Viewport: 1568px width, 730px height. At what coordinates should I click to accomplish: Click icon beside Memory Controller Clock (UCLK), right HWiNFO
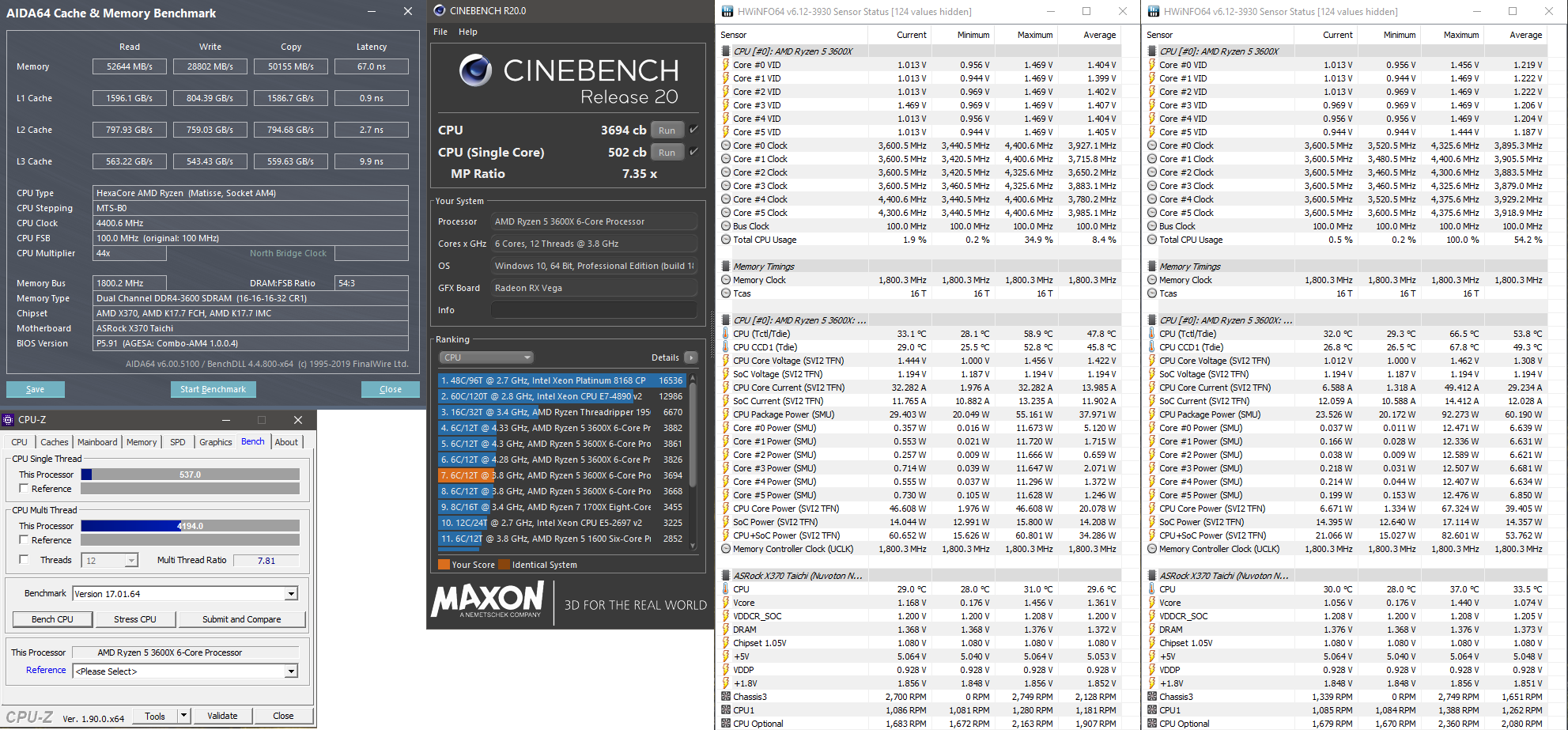[1152, 549]
